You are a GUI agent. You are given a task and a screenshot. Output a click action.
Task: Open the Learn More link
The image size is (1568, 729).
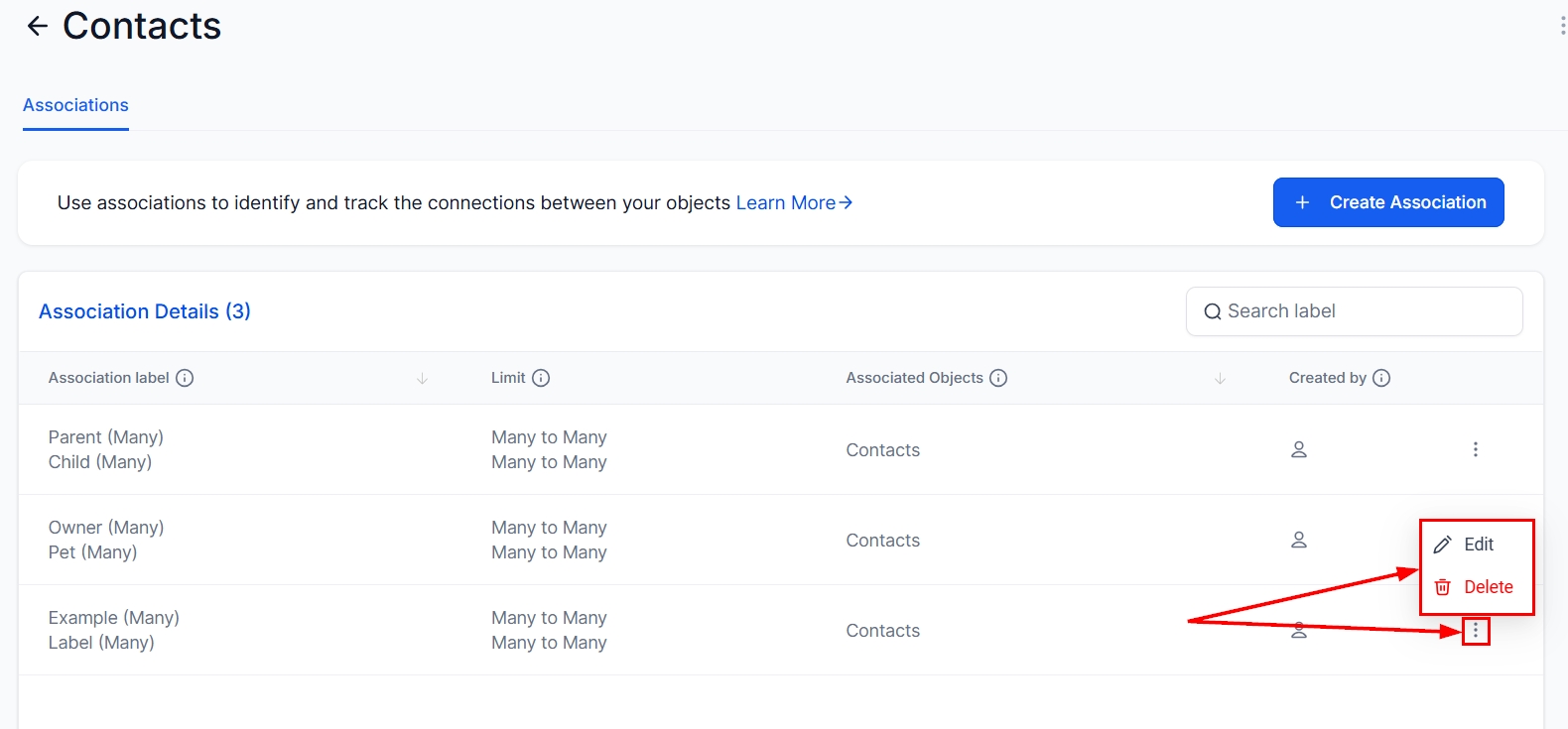794,202
